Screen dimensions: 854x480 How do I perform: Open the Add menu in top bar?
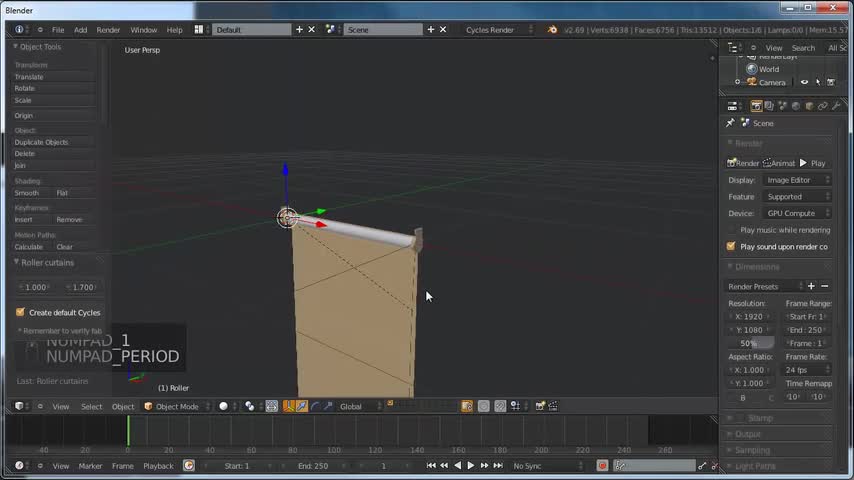[x=80, y=30]
